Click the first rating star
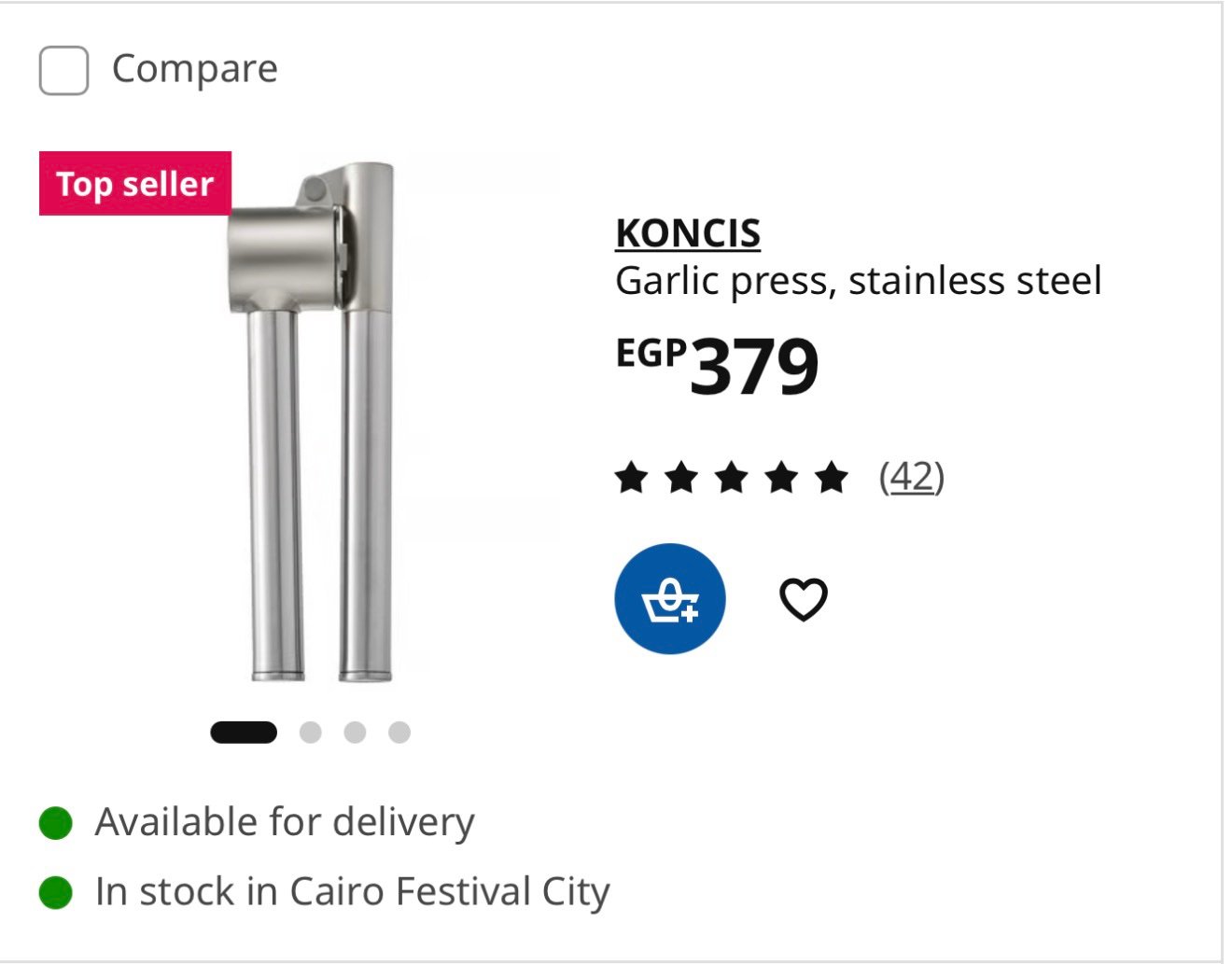1232x964 pixels. click(632, 479)
